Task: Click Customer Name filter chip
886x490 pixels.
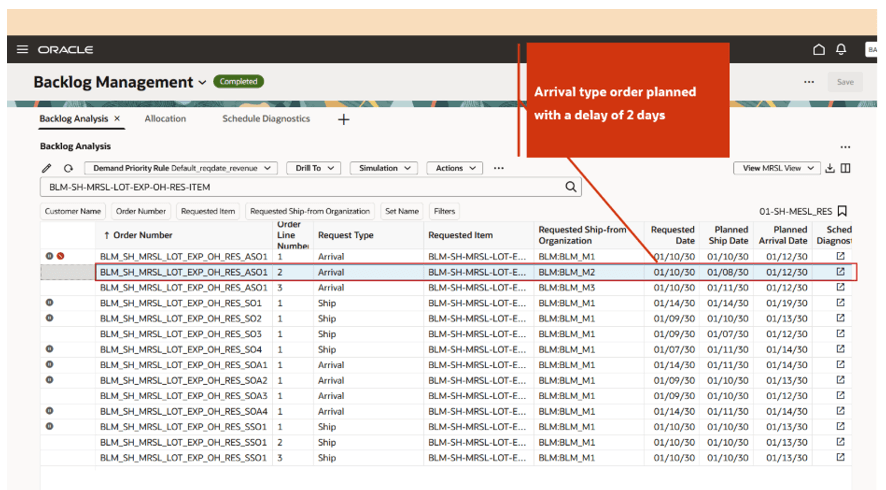Action: tap(73, 211)
